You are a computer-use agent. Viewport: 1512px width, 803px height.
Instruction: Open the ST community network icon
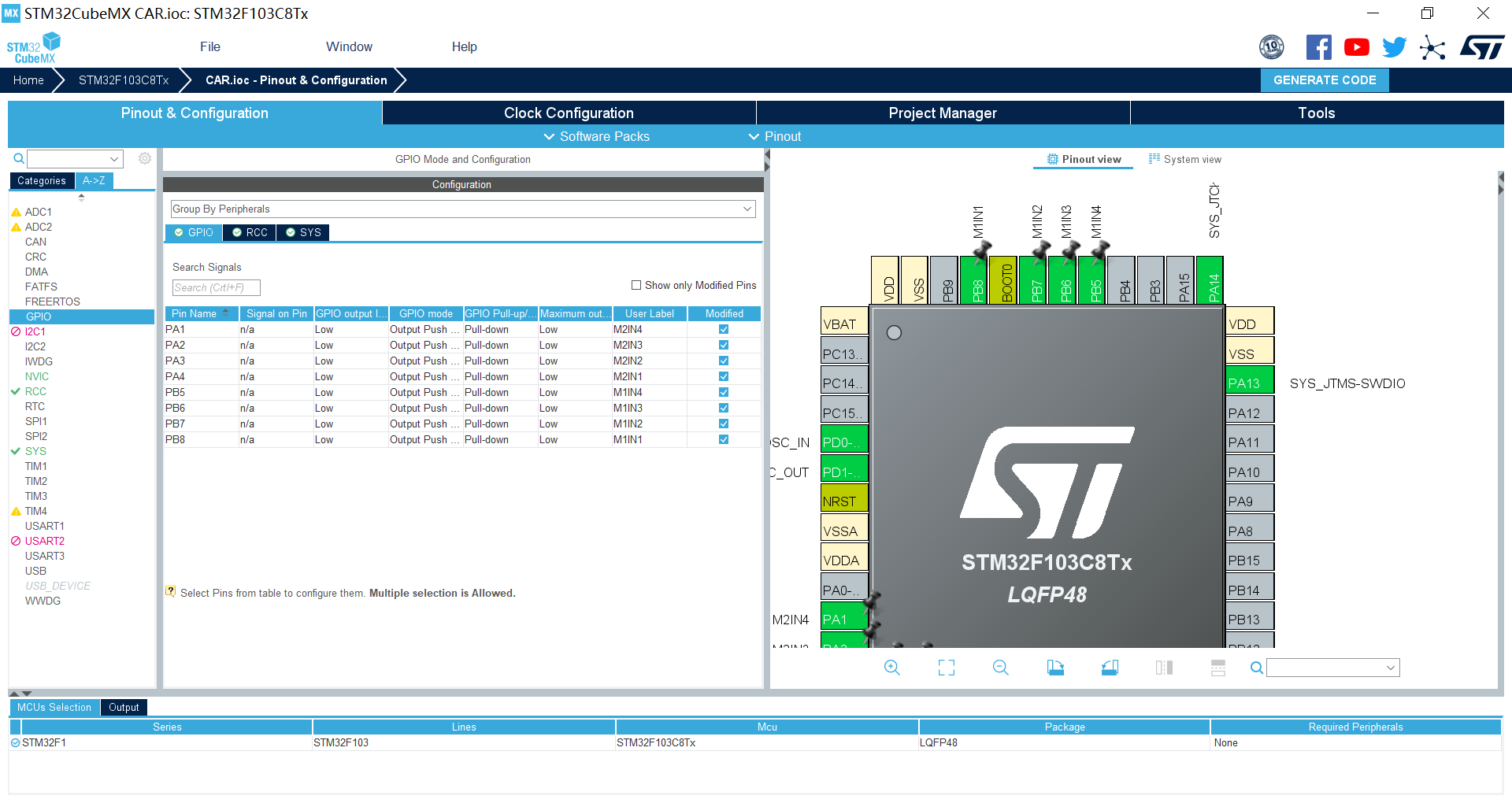pos(1432,47)
